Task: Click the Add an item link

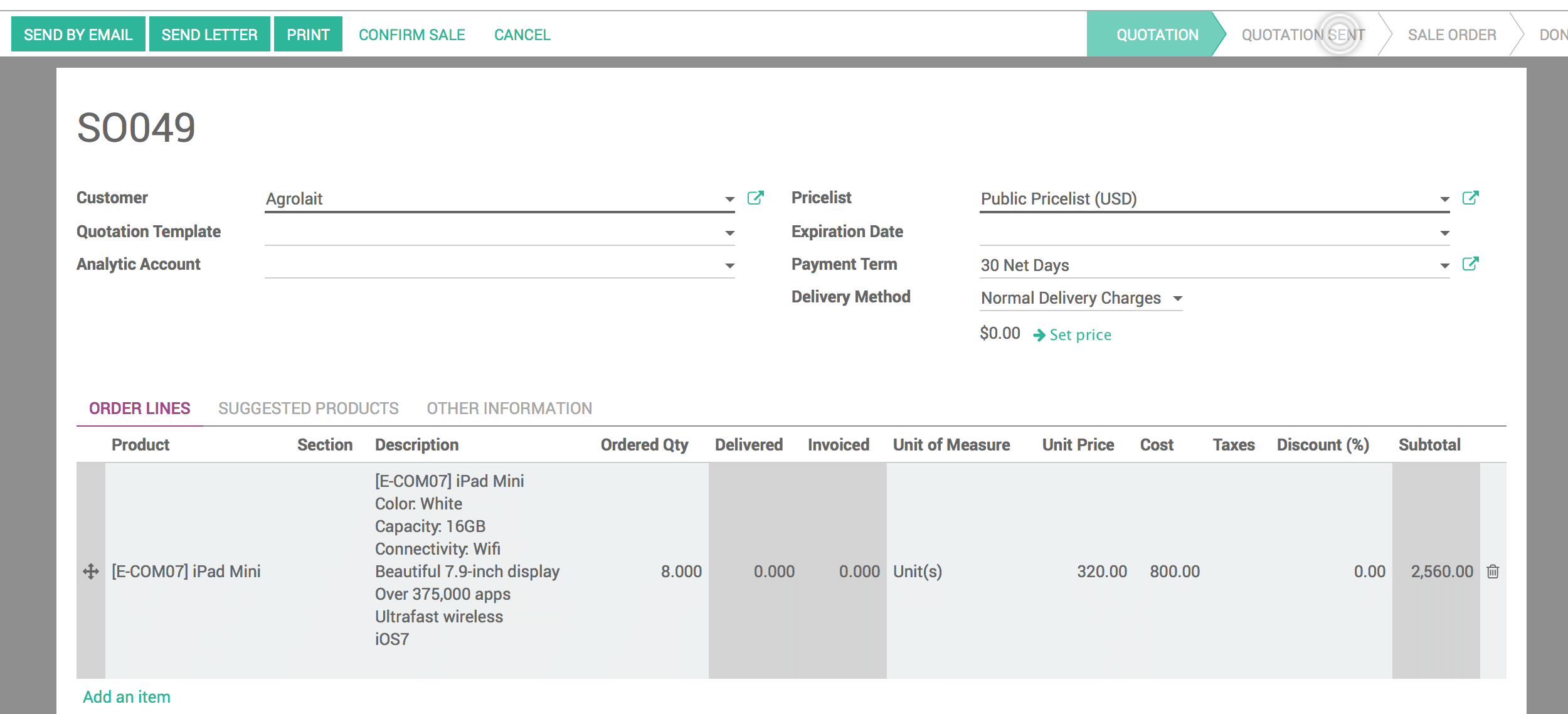Action: click(126, 696)
